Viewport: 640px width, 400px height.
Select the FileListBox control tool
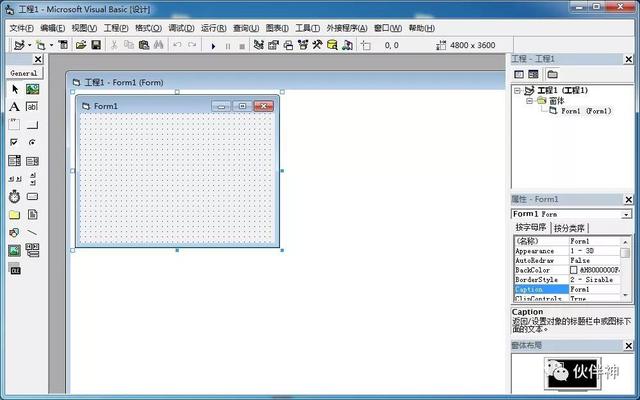[x=32, y=214]
